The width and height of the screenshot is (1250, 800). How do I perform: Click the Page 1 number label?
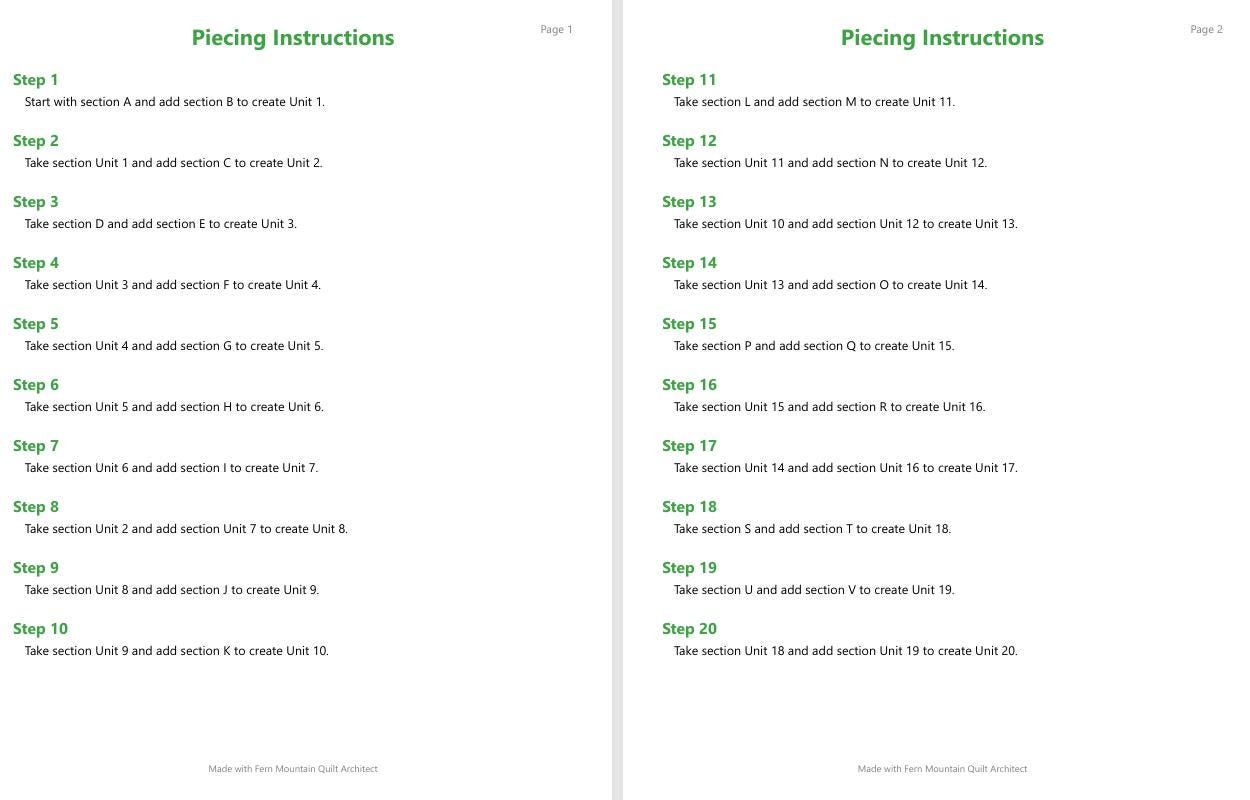point(556,30)
